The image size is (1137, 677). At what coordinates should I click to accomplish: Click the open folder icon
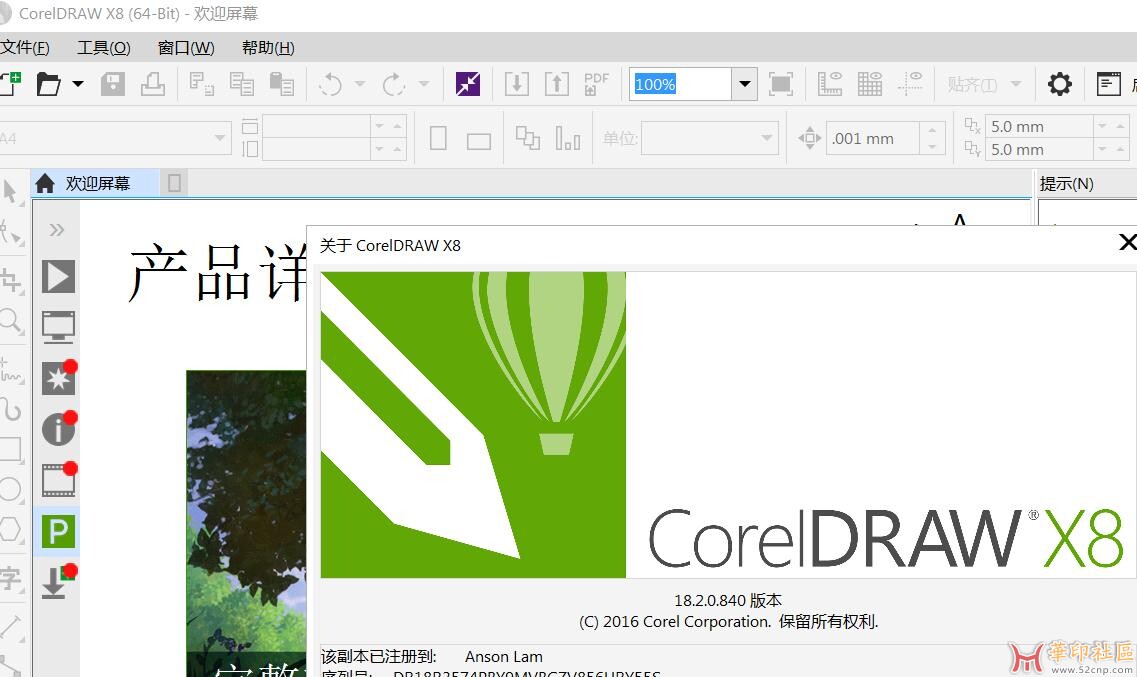48,84
